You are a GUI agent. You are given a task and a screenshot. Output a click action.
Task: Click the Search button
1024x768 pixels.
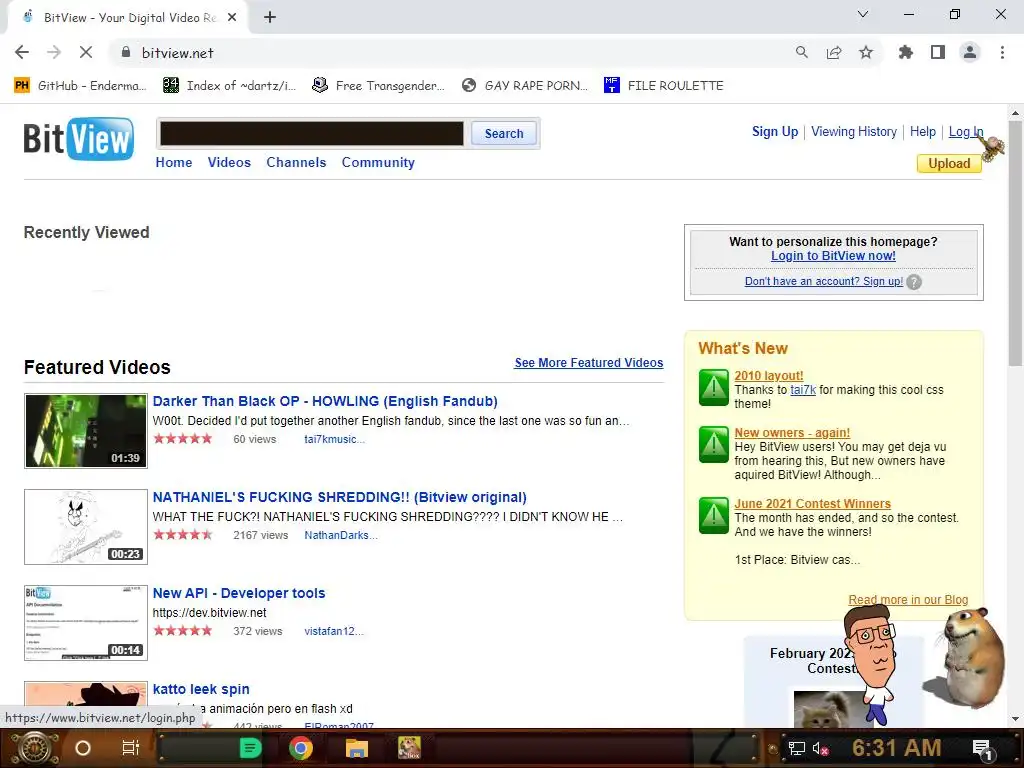click(504, 133)
